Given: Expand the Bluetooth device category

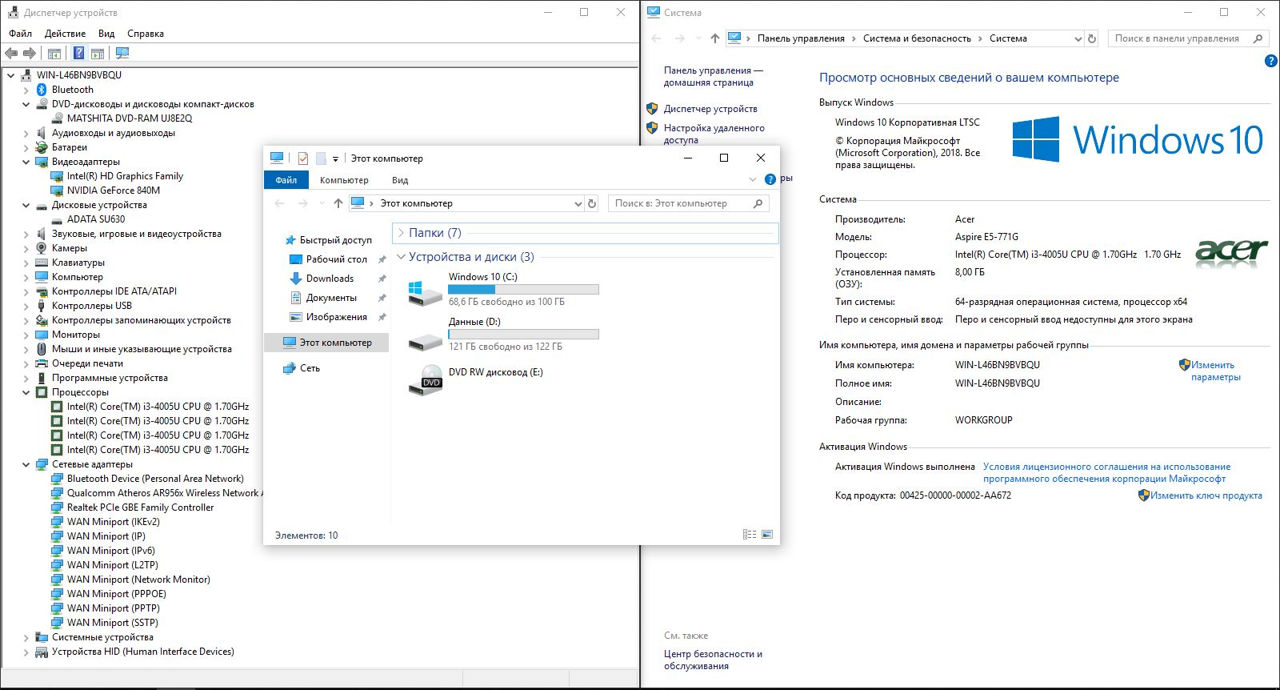Looking at the screenshot, I should [x=27, y=90].
